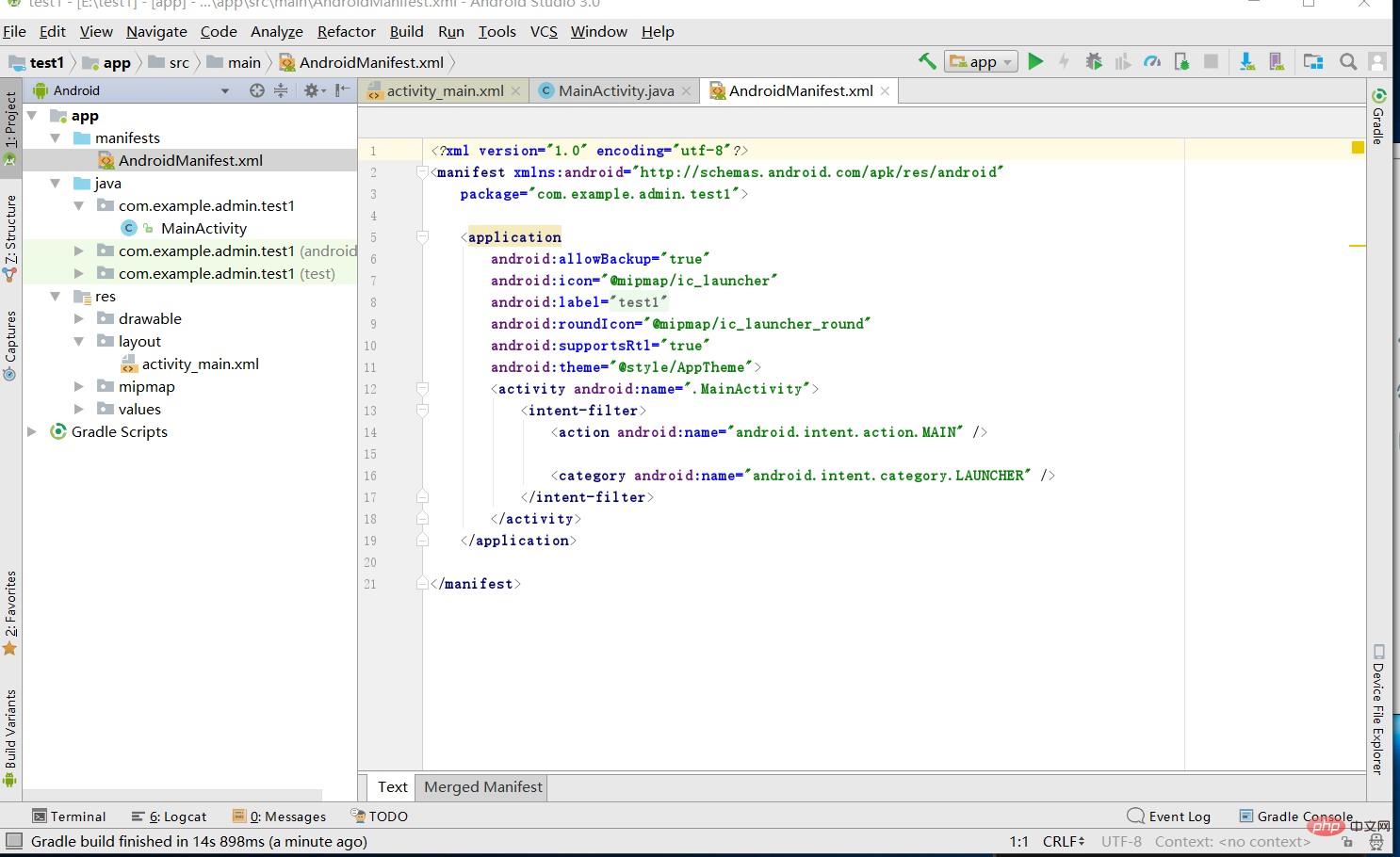
Task: Open the AVD Manager from the toolbar
Action: [1275, 61]
